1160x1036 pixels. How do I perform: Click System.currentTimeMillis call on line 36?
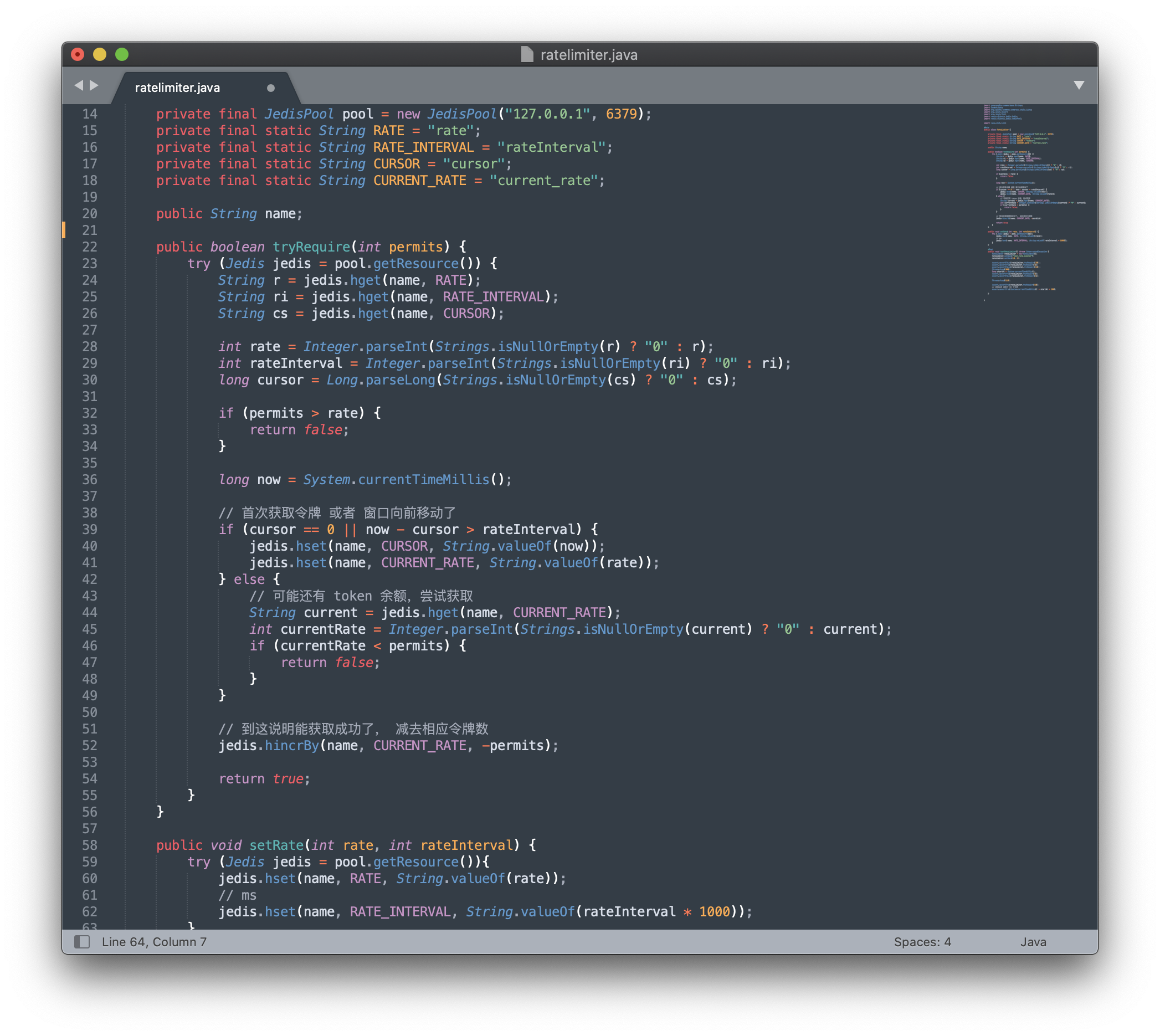[x=403, y=480]
